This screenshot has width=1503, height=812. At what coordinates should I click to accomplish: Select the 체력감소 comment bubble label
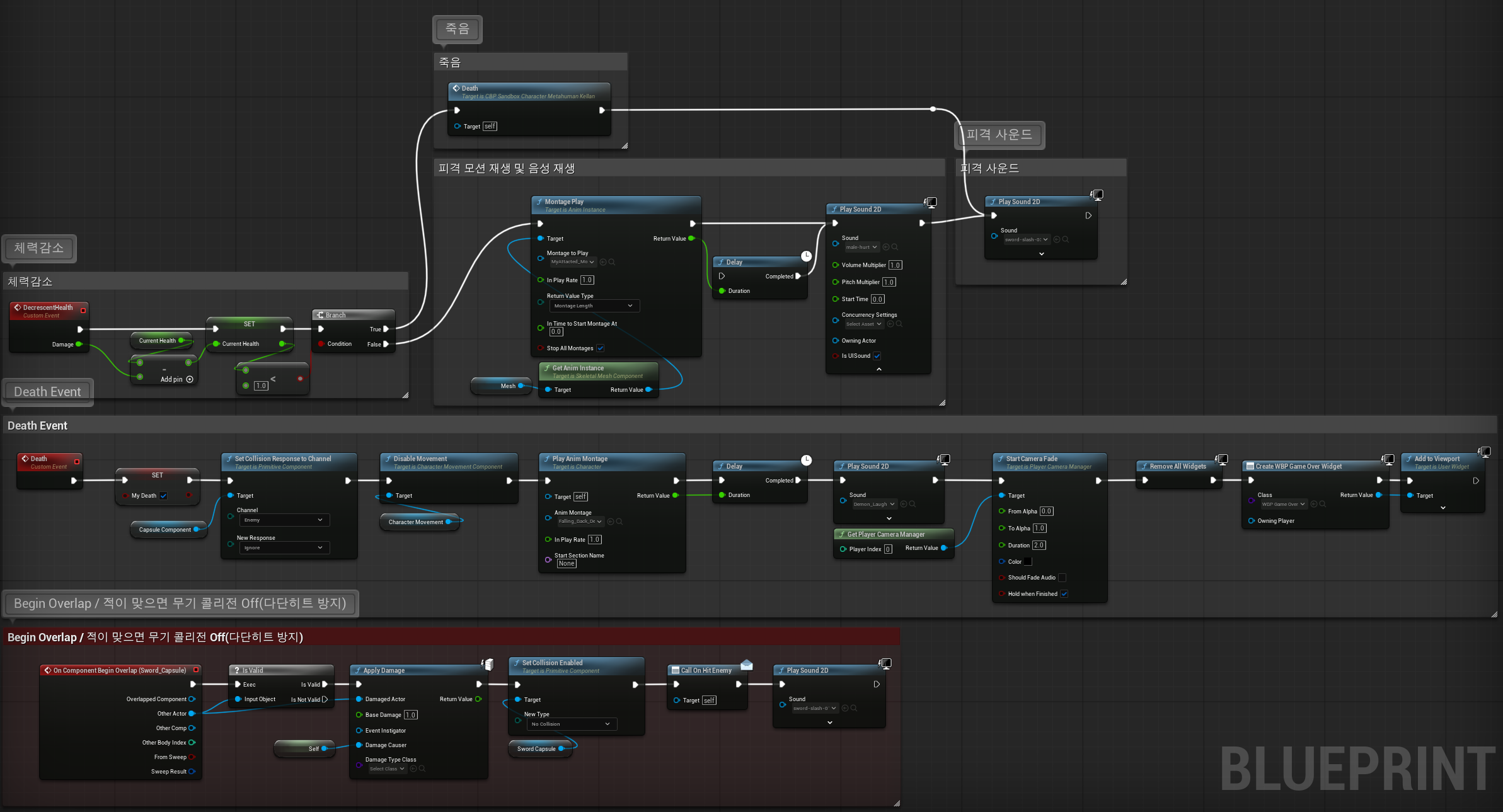point(39,248)
